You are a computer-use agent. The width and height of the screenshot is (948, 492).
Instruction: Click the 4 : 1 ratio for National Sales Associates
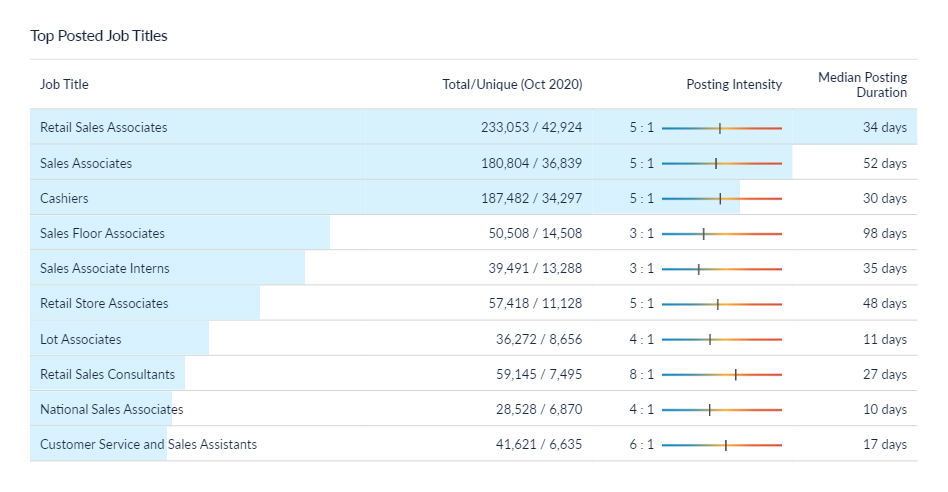[x=641, y=409]
